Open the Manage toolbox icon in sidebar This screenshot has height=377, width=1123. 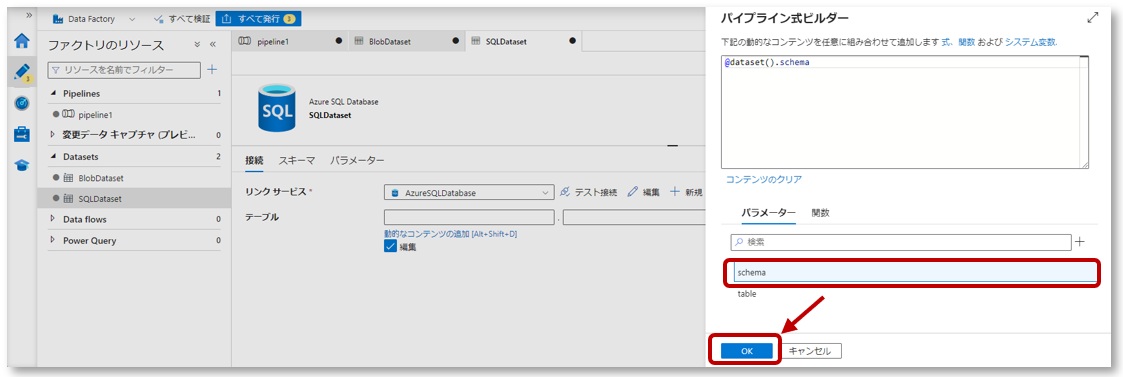click(x=22, y=134)
